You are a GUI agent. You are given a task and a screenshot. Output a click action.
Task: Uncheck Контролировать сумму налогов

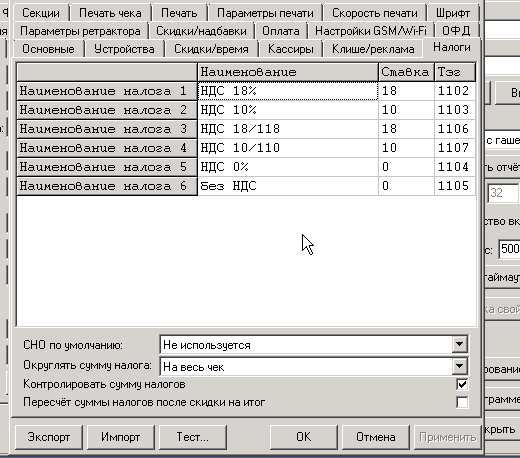click(x=462, y=385)
